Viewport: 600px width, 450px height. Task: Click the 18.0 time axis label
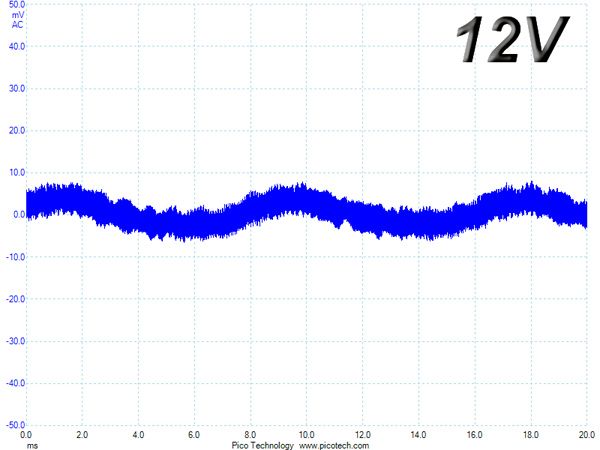531,435
